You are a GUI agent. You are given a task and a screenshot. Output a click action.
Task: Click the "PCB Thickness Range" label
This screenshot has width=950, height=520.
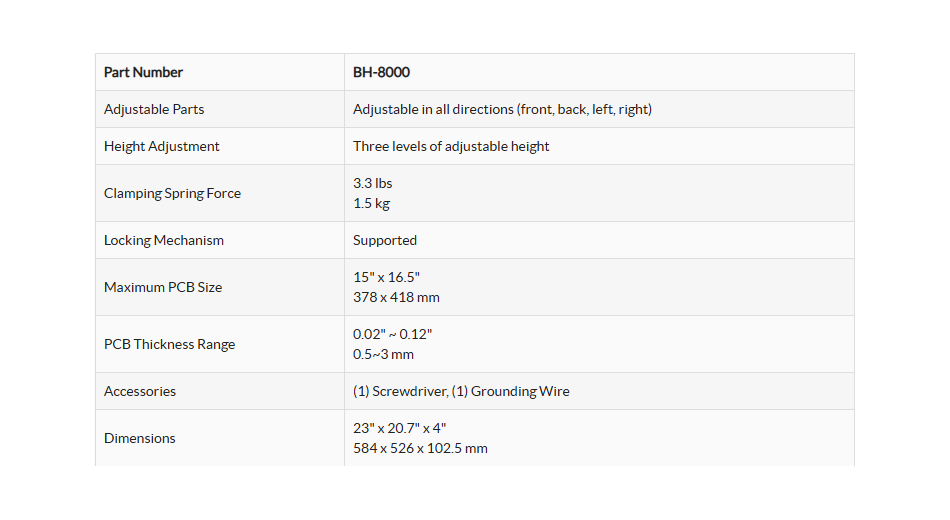click(x=169, y=344)
